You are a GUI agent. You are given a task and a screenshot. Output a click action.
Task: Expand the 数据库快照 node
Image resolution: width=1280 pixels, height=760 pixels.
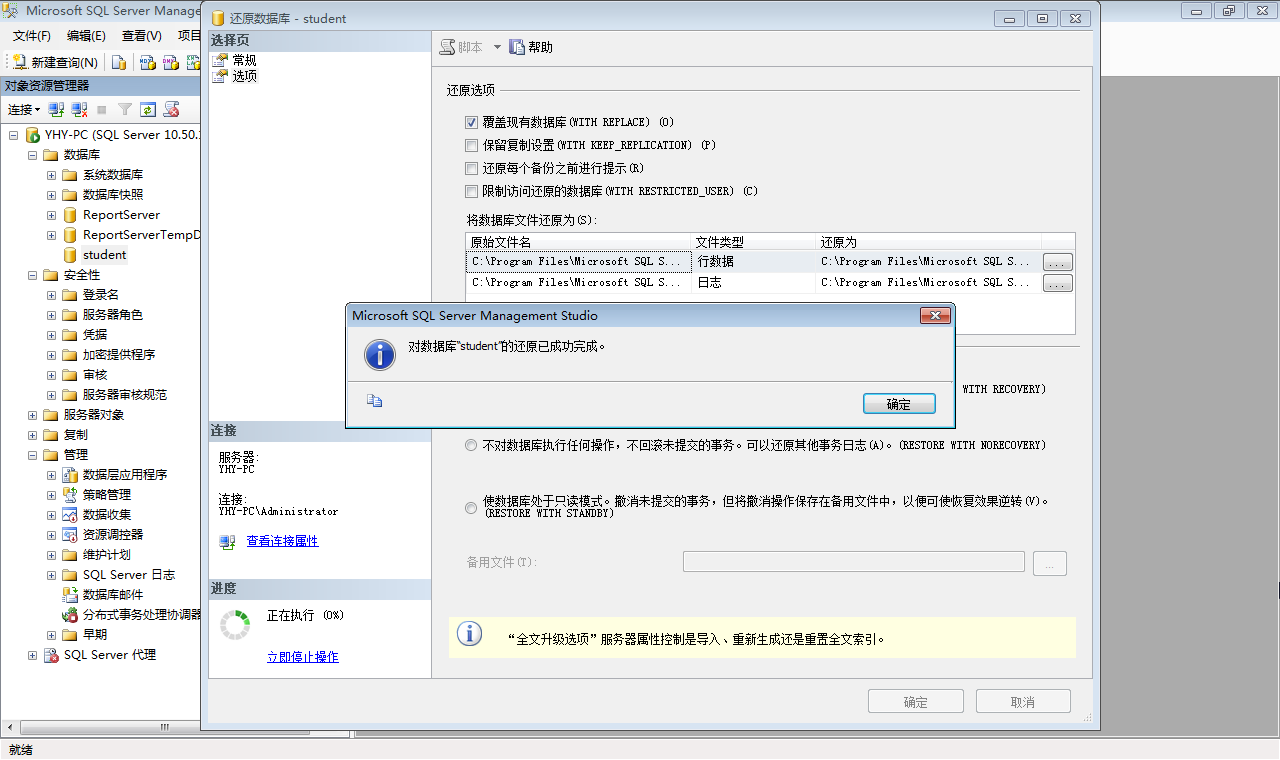51,195
